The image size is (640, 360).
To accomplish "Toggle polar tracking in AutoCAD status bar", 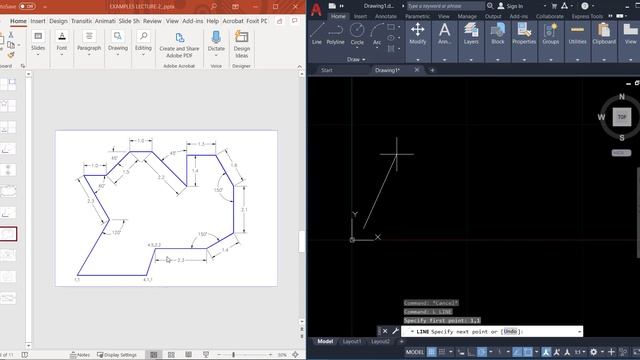I will coord(482,351).
